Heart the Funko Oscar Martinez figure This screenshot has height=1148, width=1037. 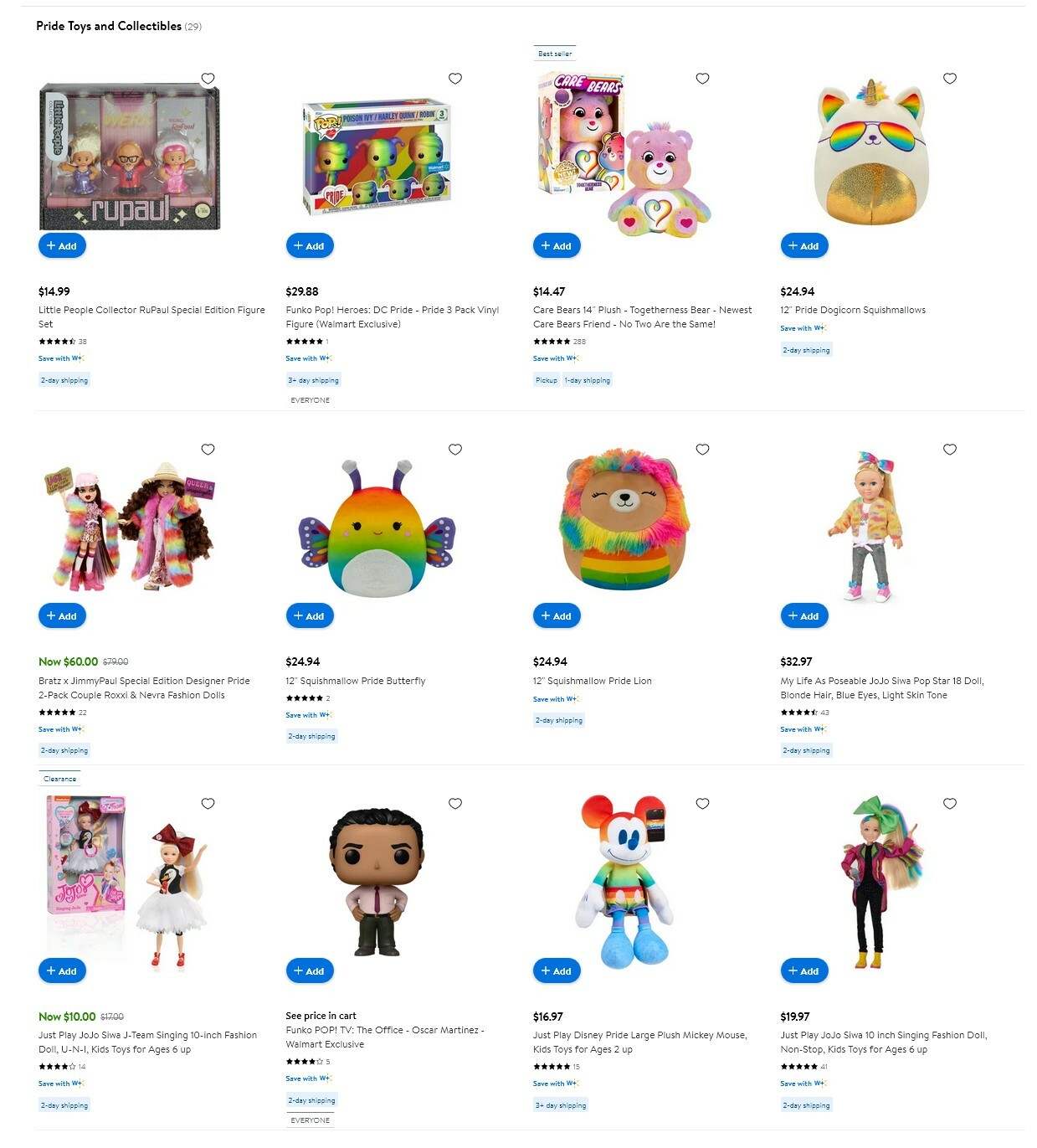pyautogui.click(x=455, y=804)
